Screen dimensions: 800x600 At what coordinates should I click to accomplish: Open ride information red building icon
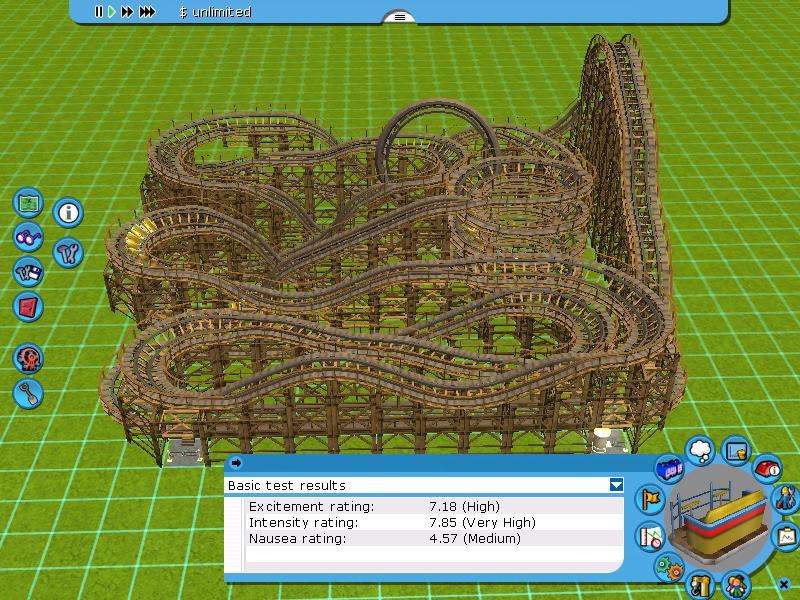coord(767,468)
